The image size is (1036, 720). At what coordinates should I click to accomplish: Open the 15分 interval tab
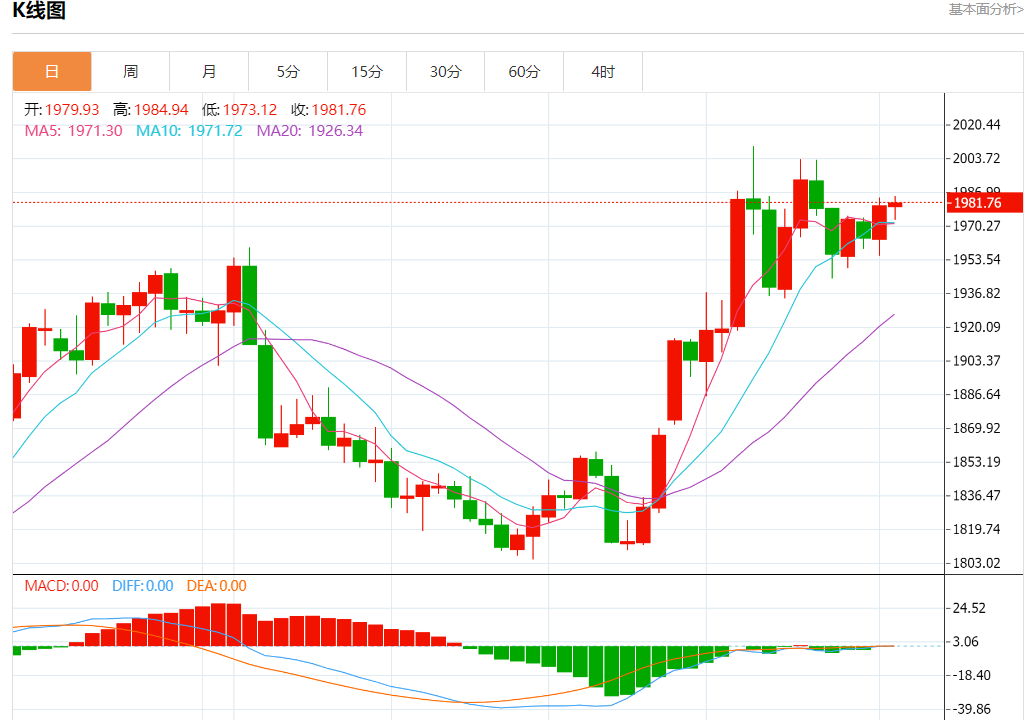coord(367,71)
